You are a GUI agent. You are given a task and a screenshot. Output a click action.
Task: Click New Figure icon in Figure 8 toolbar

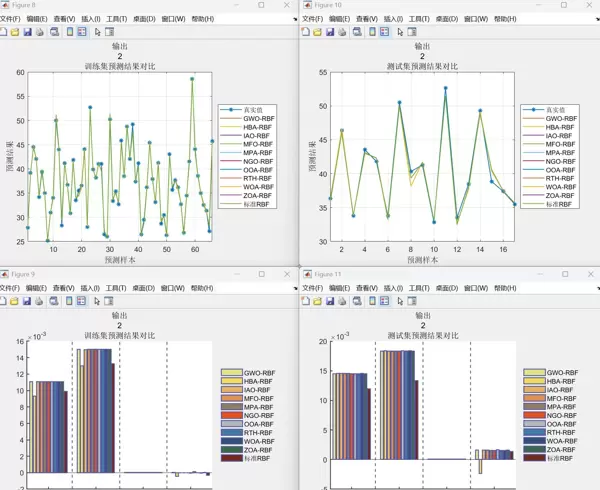5,32
